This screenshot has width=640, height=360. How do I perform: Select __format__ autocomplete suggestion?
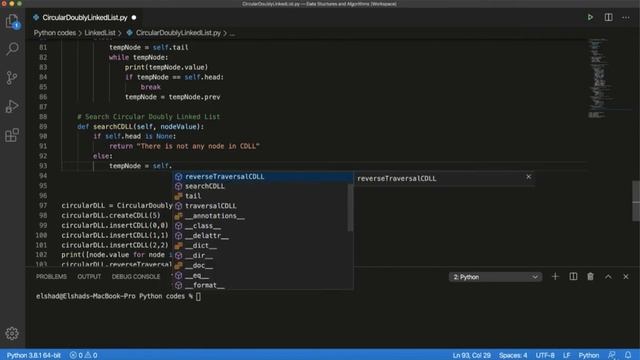pyautogui.click(x=260, y=285)
